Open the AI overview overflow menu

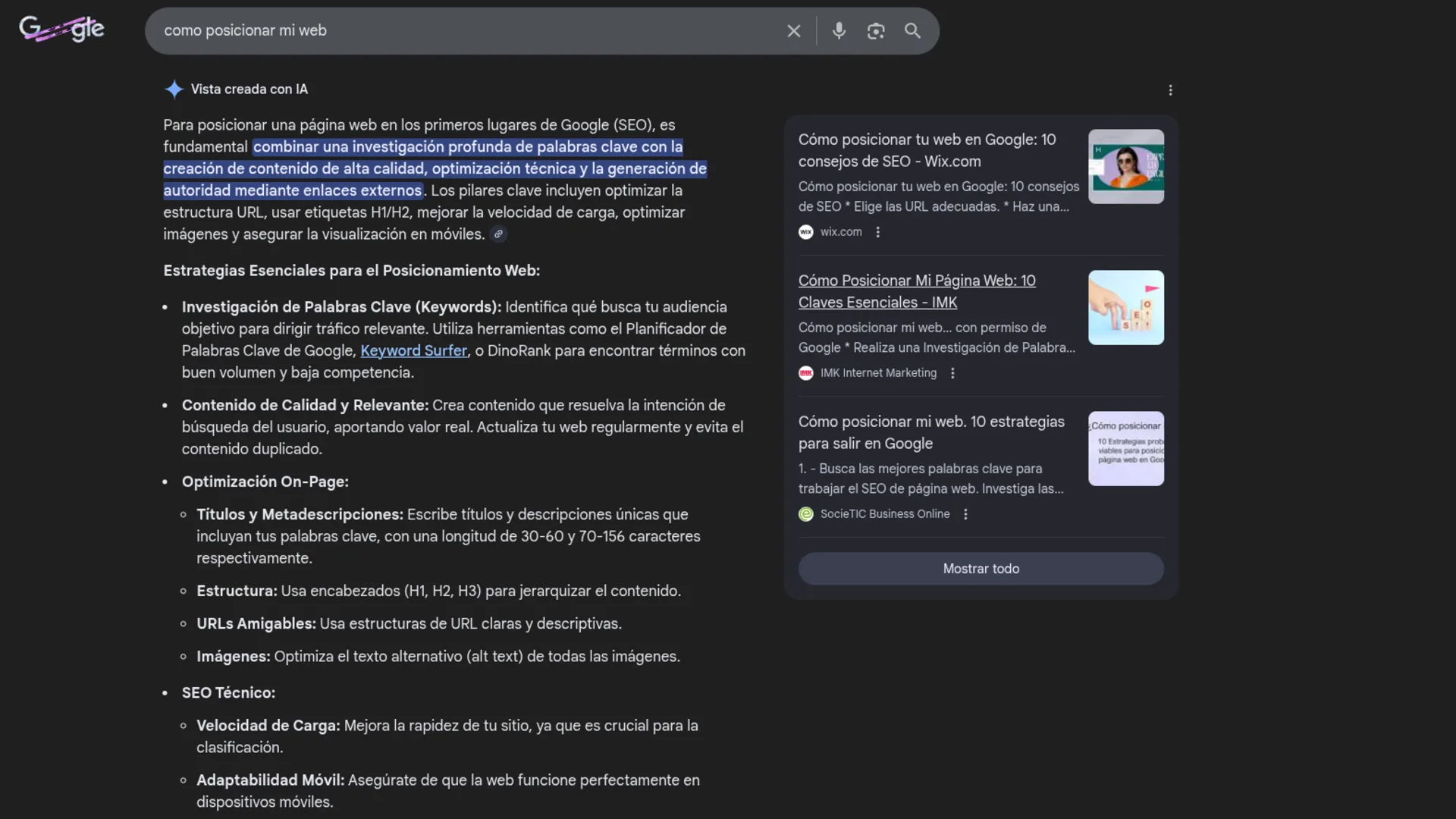tap(1170, 89)
